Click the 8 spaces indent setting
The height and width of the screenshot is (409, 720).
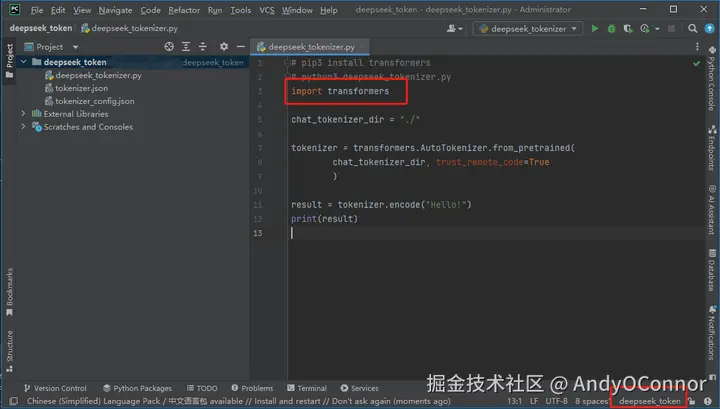tap(591, 401)
